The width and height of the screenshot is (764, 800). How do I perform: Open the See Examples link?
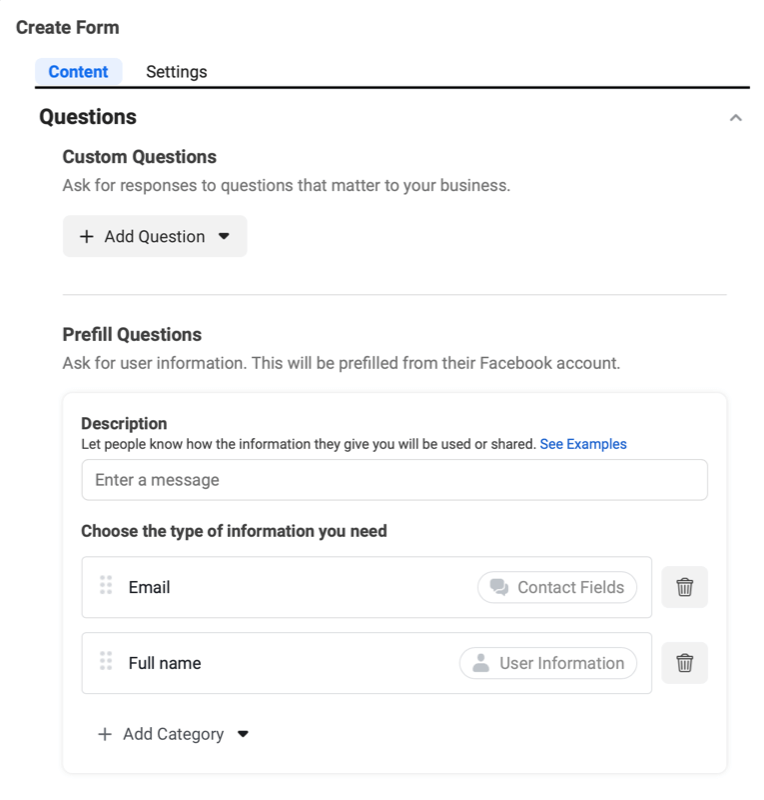tap(583, 444)
